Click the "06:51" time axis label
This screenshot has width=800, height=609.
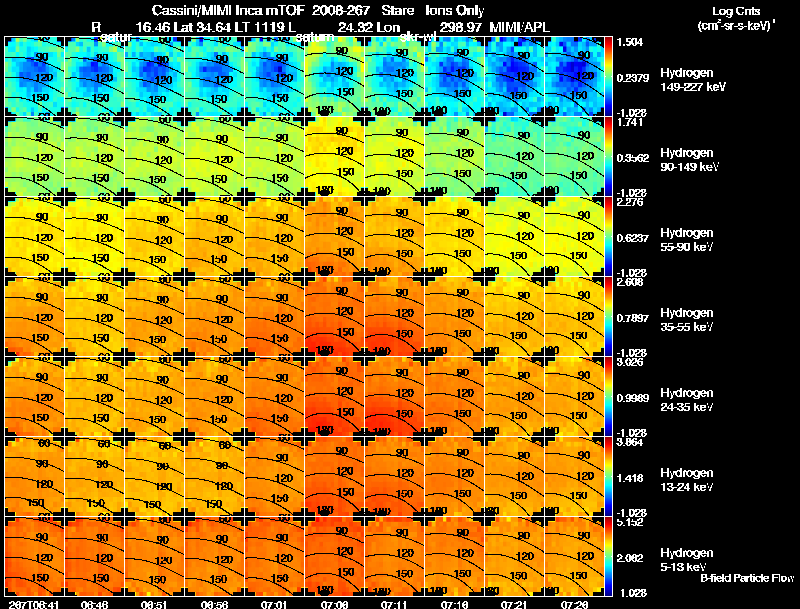tap(154, 604)
